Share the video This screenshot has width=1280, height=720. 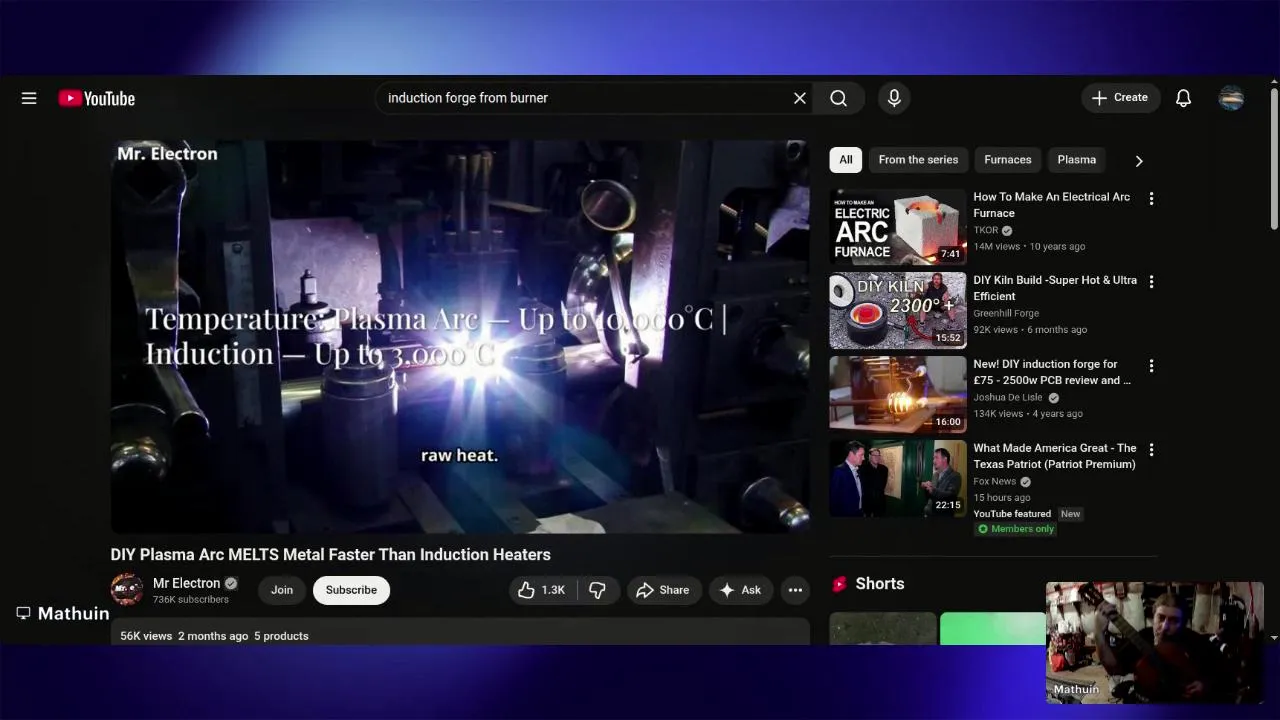pyautogui.click(x=663, y=590)
